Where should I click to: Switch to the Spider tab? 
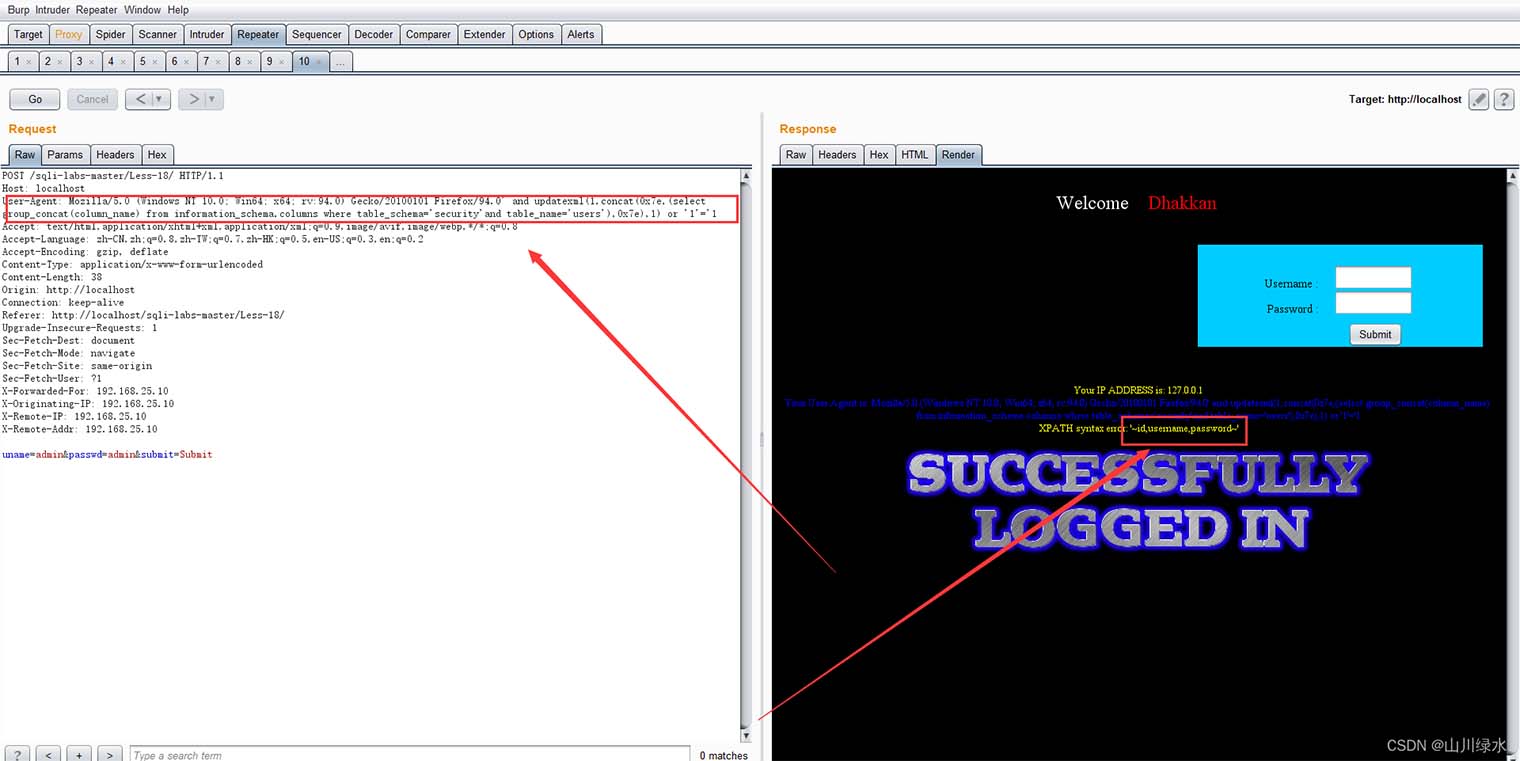click(x=111, y=34)
